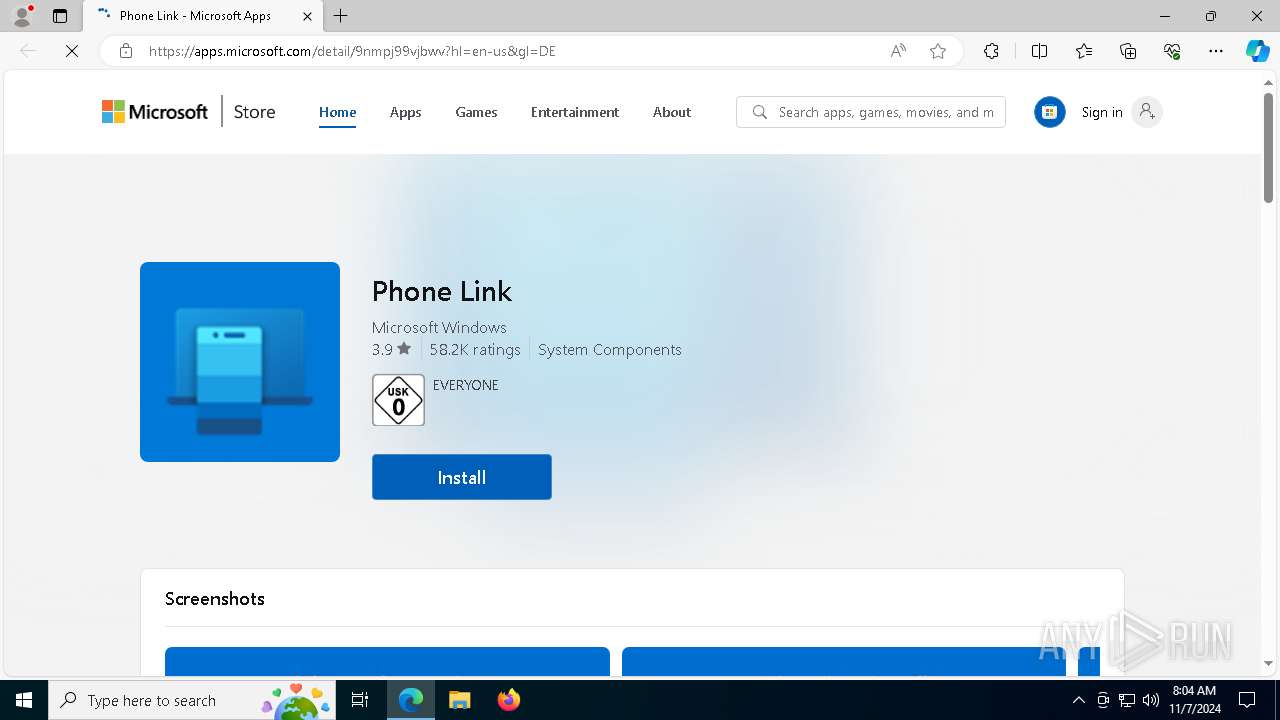The height and width of the screenshot is (720, 1280).
Task: Click the Phone Link app icon
Action: [240, 362]
